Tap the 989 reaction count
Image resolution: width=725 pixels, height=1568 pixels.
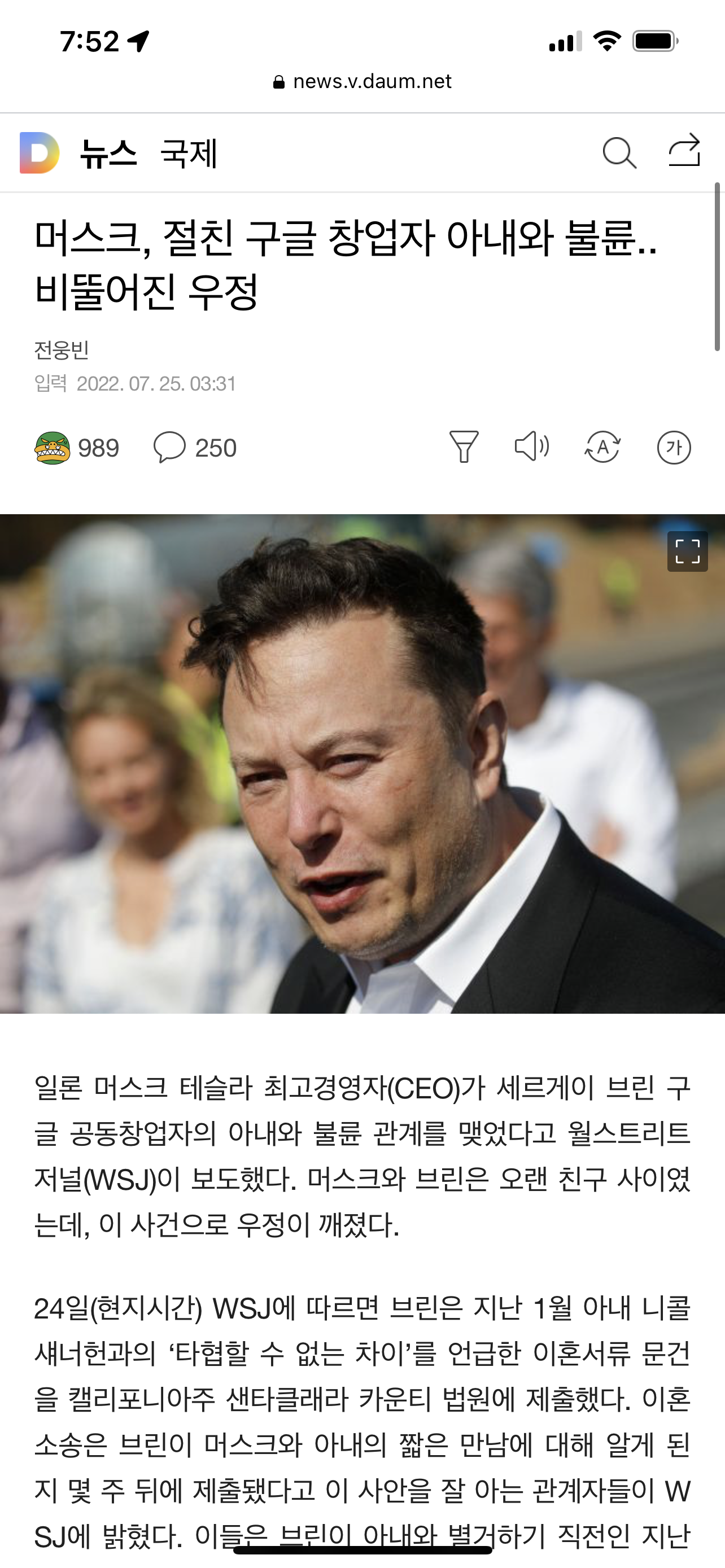click(99, 448)
